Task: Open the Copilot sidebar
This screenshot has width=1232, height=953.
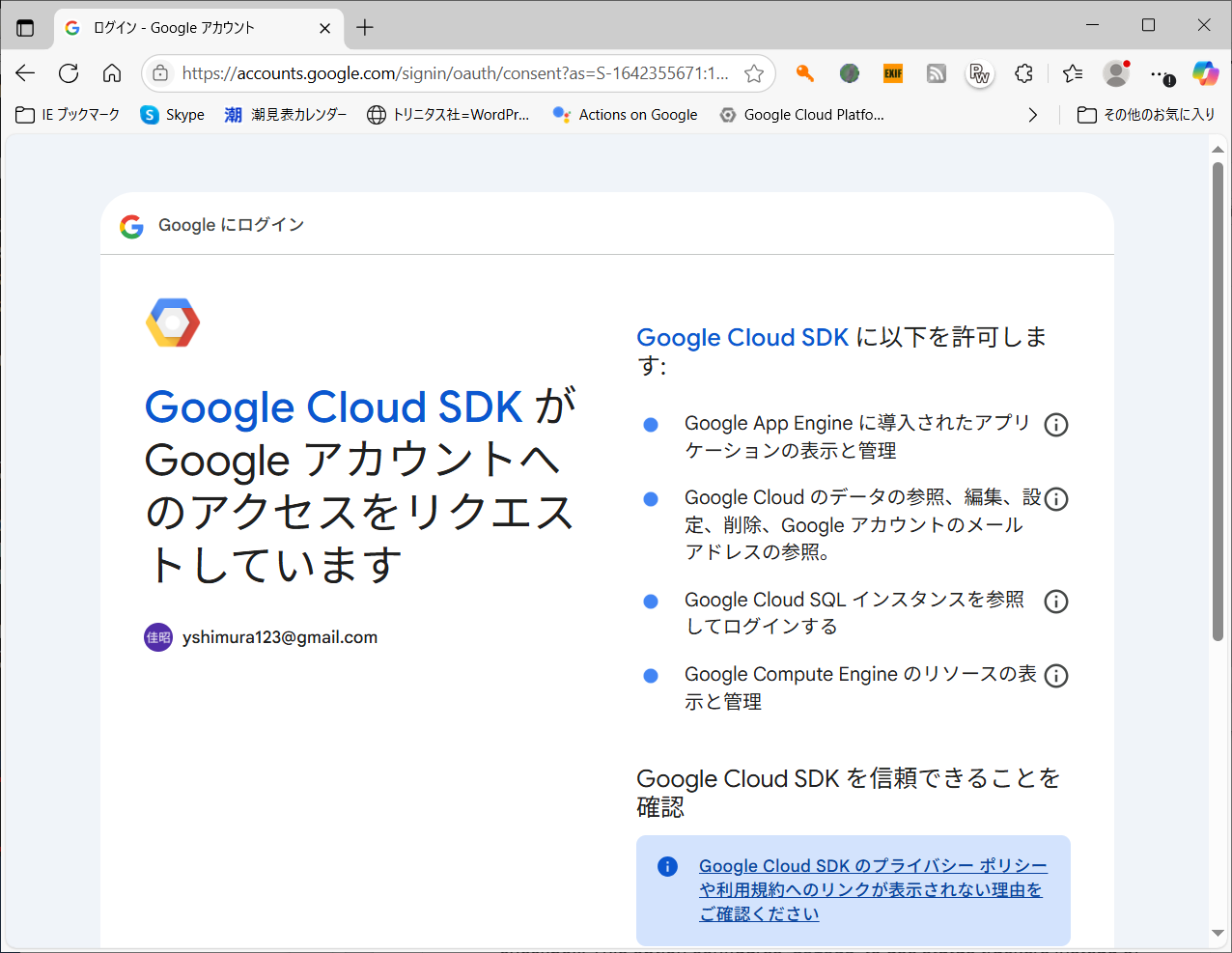Action: (1205, 73)
